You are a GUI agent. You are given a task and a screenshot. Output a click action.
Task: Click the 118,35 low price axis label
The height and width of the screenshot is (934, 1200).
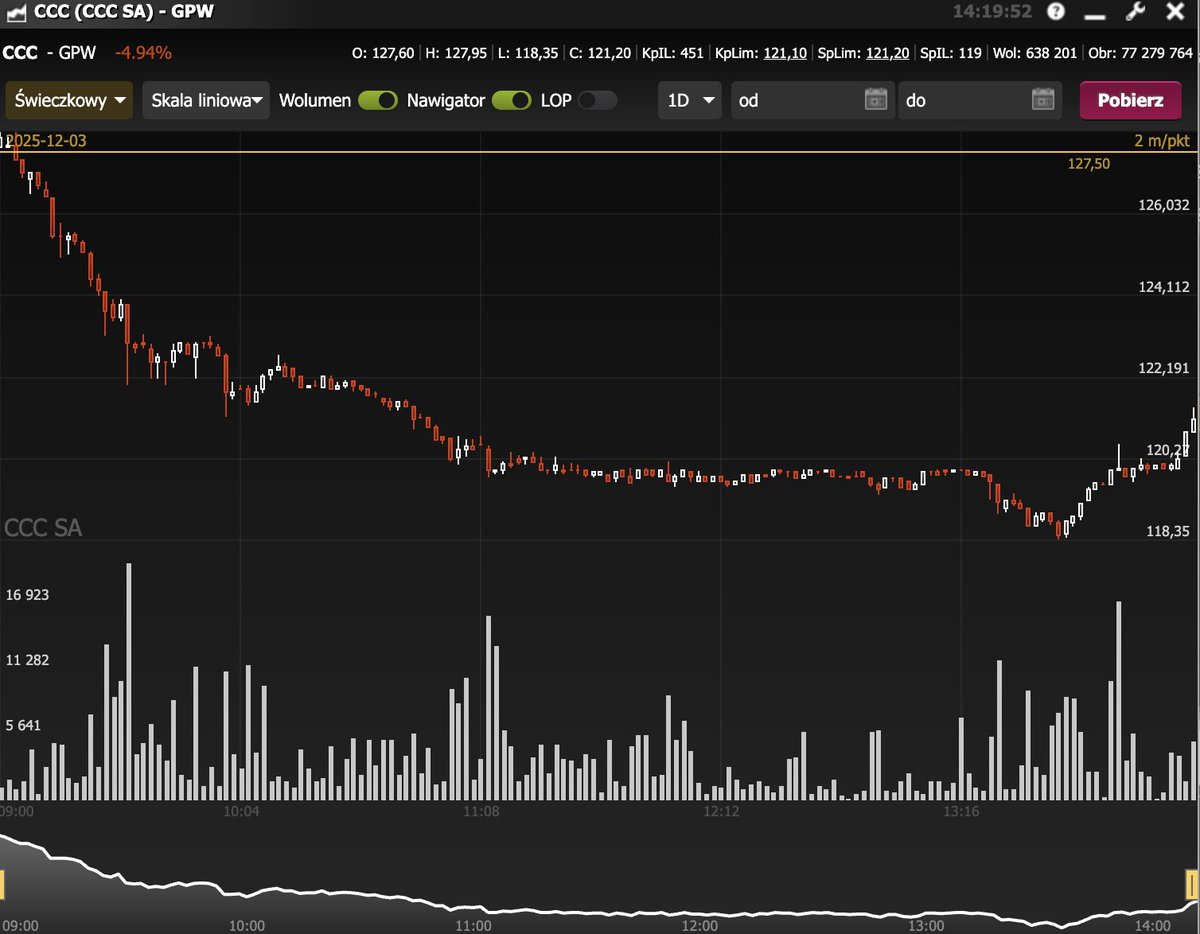1168,532
